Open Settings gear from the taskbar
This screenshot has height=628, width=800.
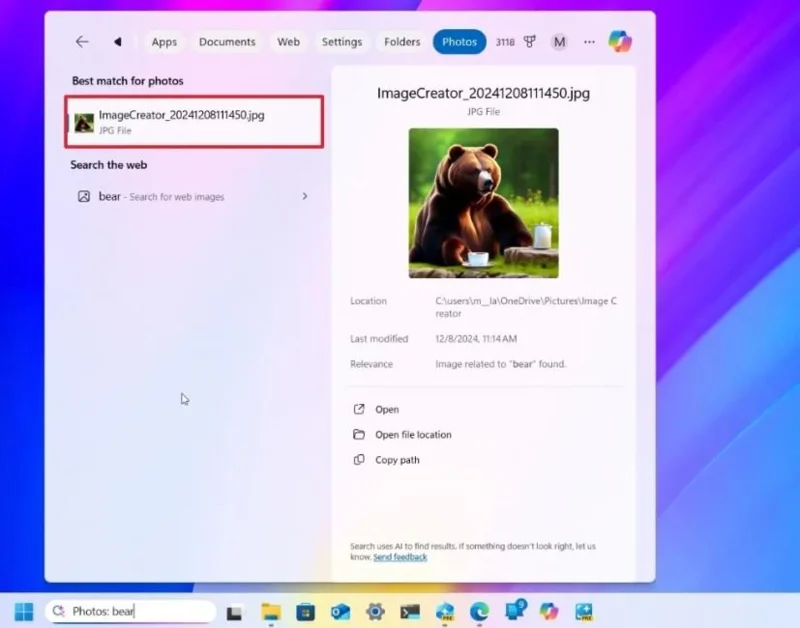[x=375, y=611]
